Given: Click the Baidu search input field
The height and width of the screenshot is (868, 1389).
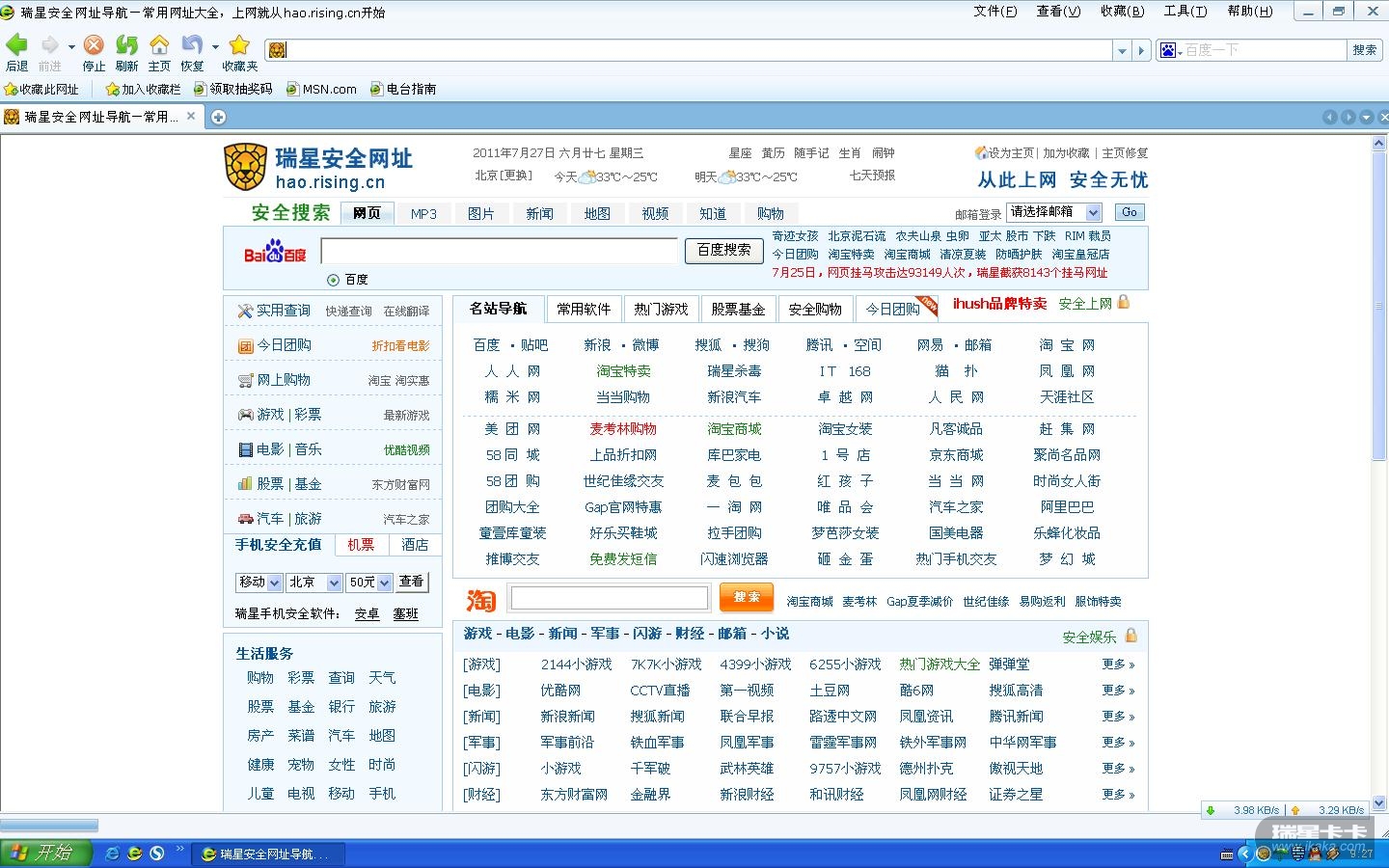Looking at the screenshot, I should pyautogui.click(x=499, y=251).
